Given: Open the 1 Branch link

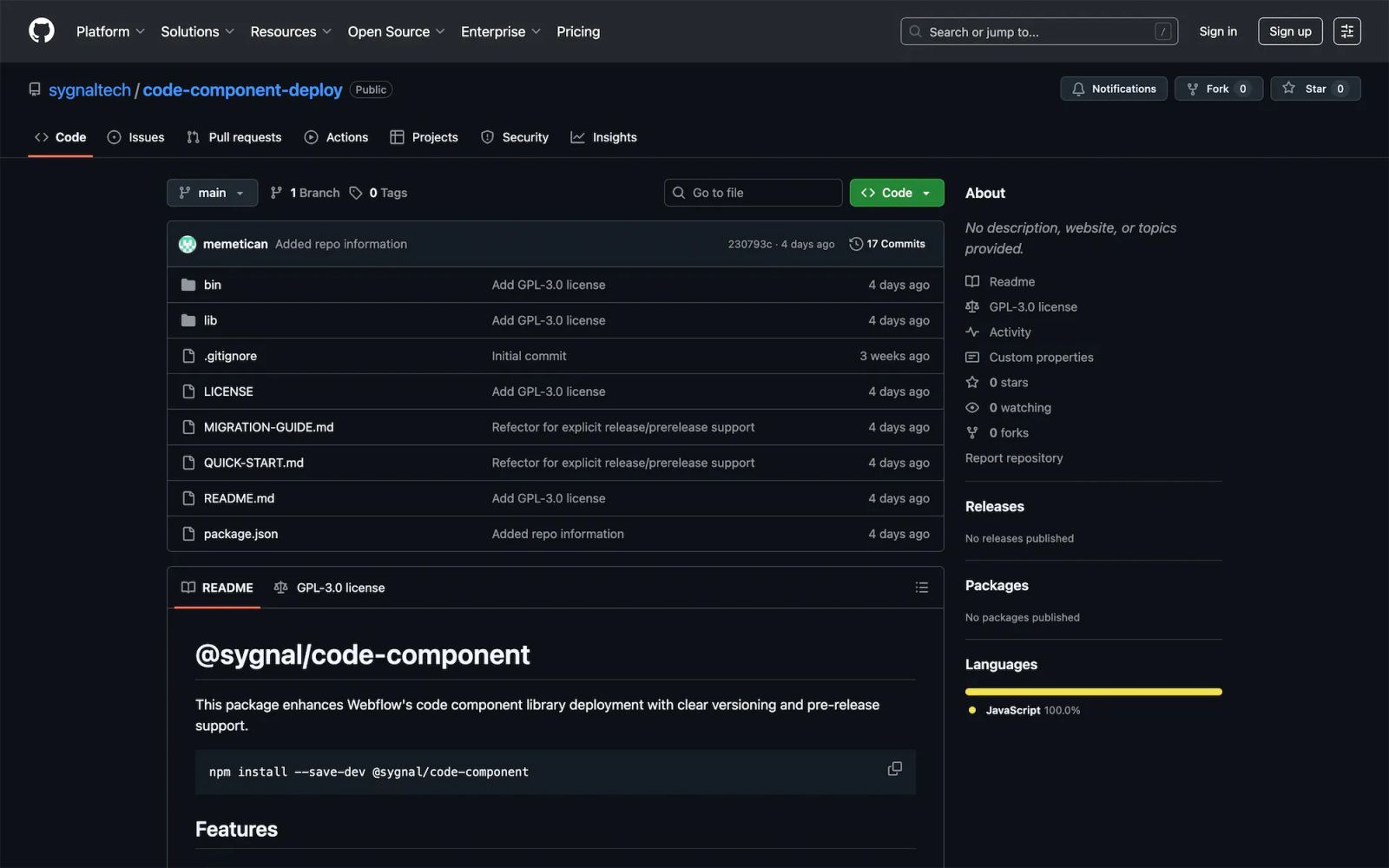Looking at the screenshot, I should (305, 193).
